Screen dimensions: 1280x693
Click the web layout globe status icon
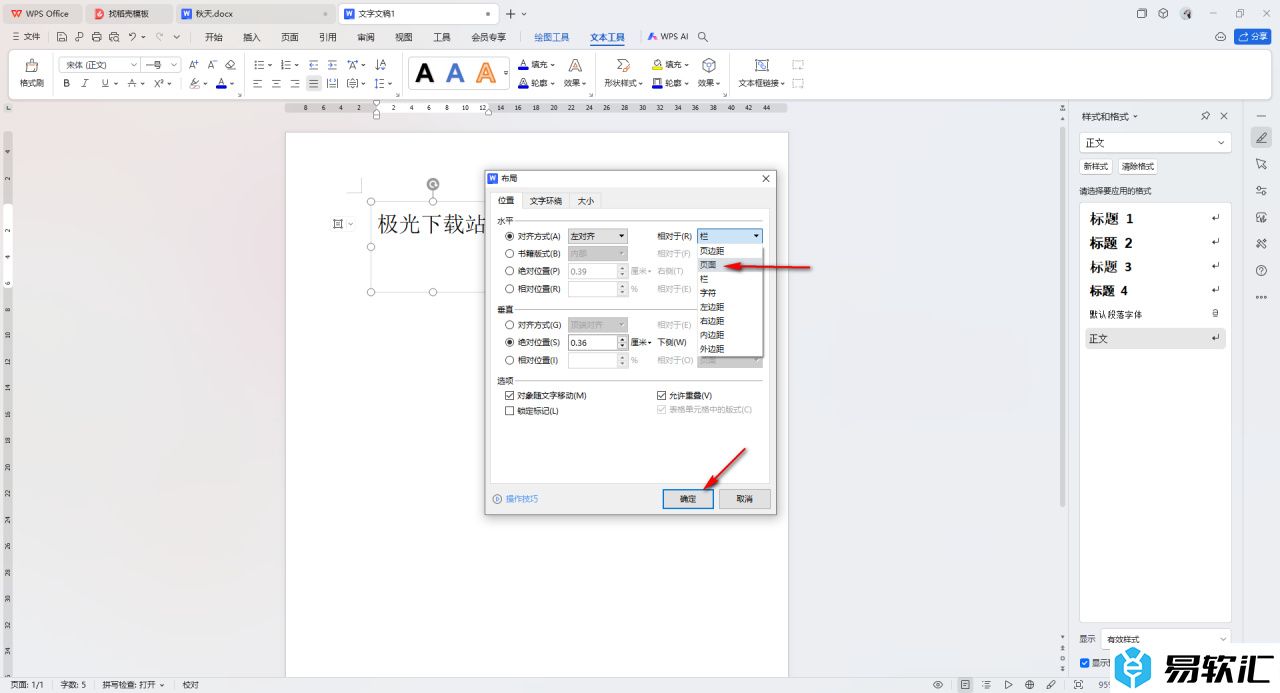1029,685
